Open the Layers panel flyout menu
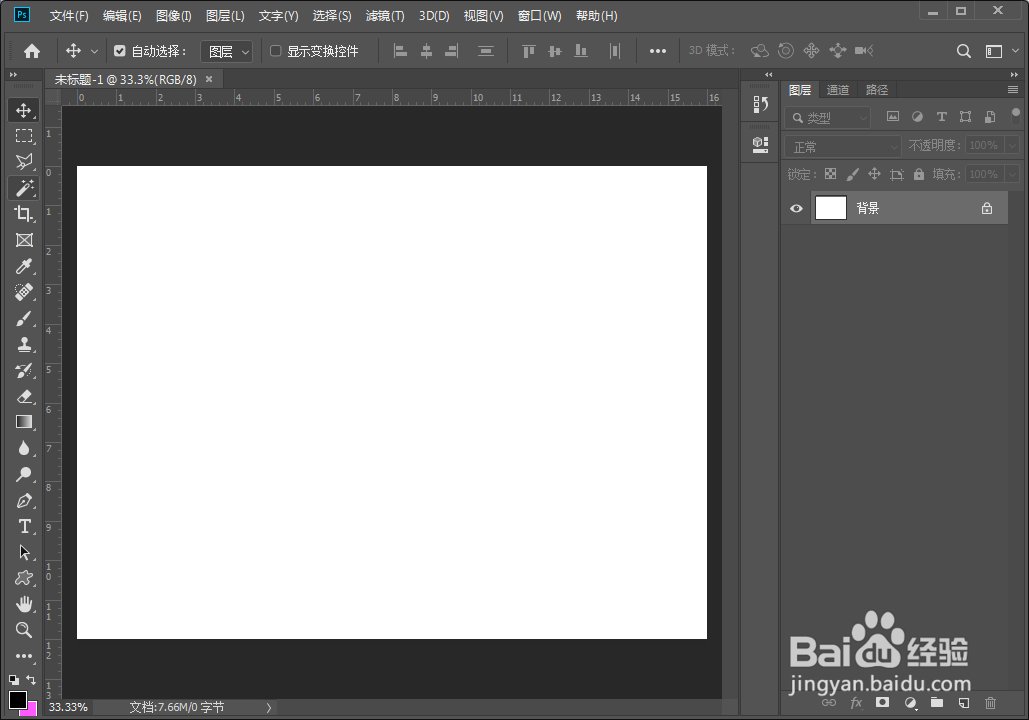Viewport: 1029px width, 720px height. point(1013,89)
